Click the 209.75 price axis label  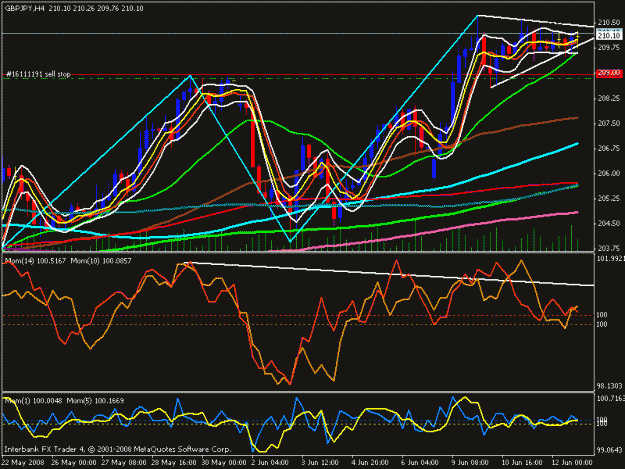[x=609, y=48]
